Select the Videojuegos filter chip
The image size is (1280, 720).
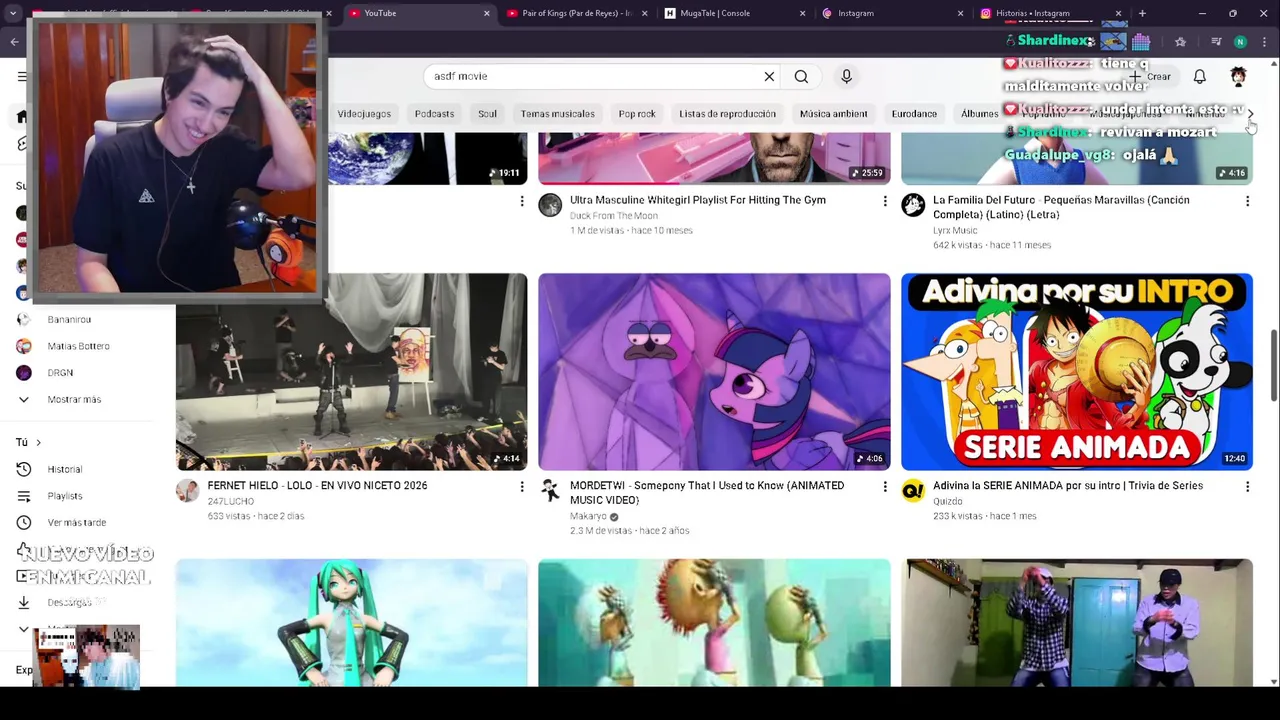(364, 114)
